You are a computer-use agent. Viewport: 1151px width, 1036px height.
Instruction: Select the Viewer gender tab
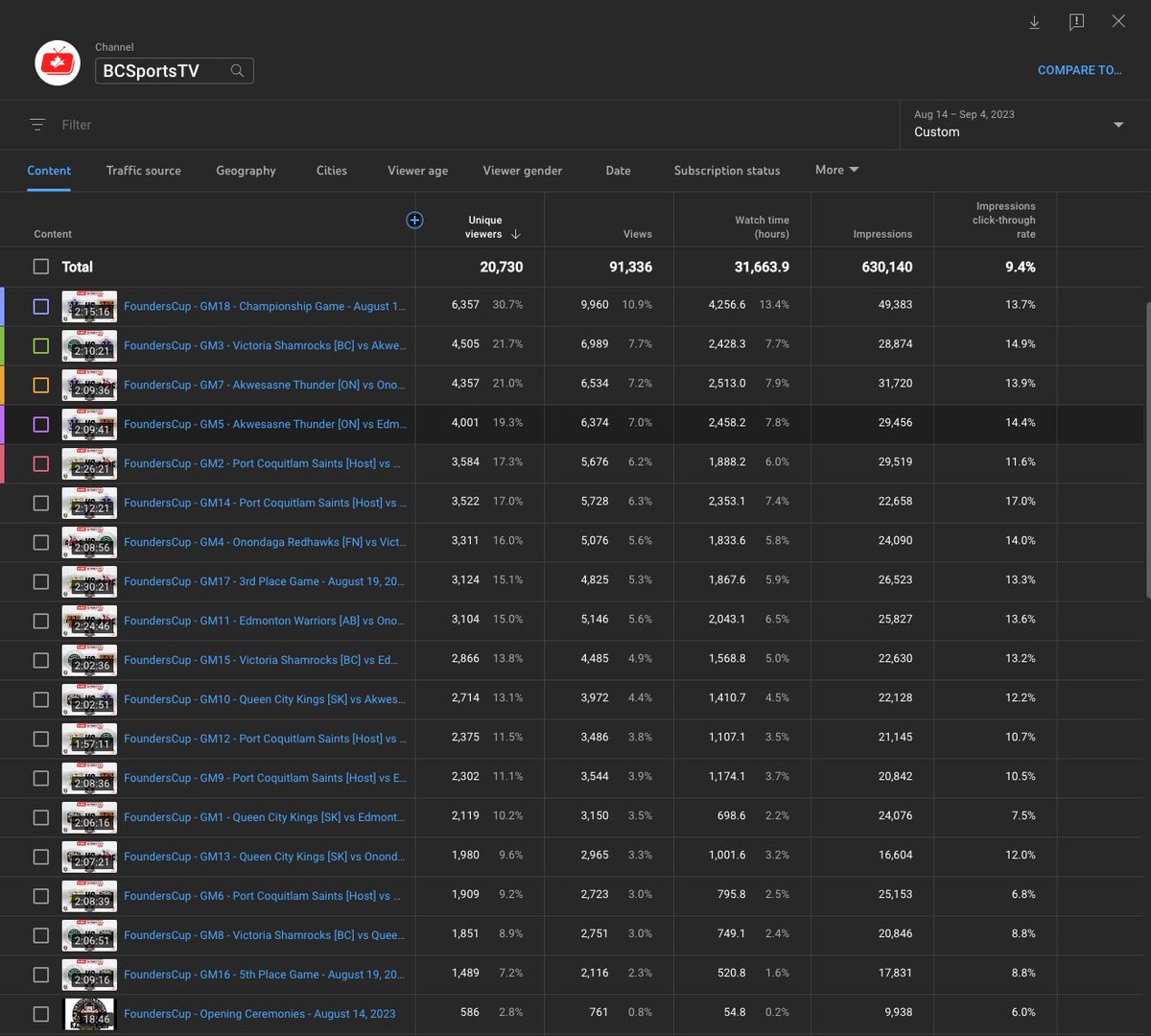coord(523,171)
